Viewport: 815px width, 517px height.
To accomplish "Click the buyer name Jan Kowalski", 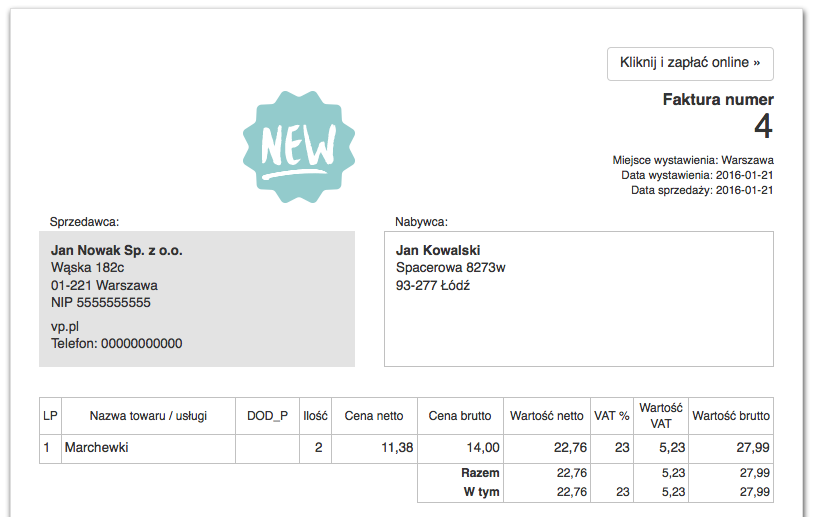I will coord(438,250).
